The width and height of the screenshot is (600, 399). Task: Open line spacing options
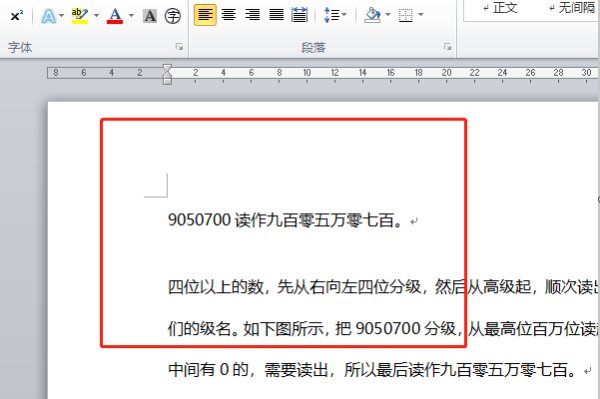click(335, 15)
